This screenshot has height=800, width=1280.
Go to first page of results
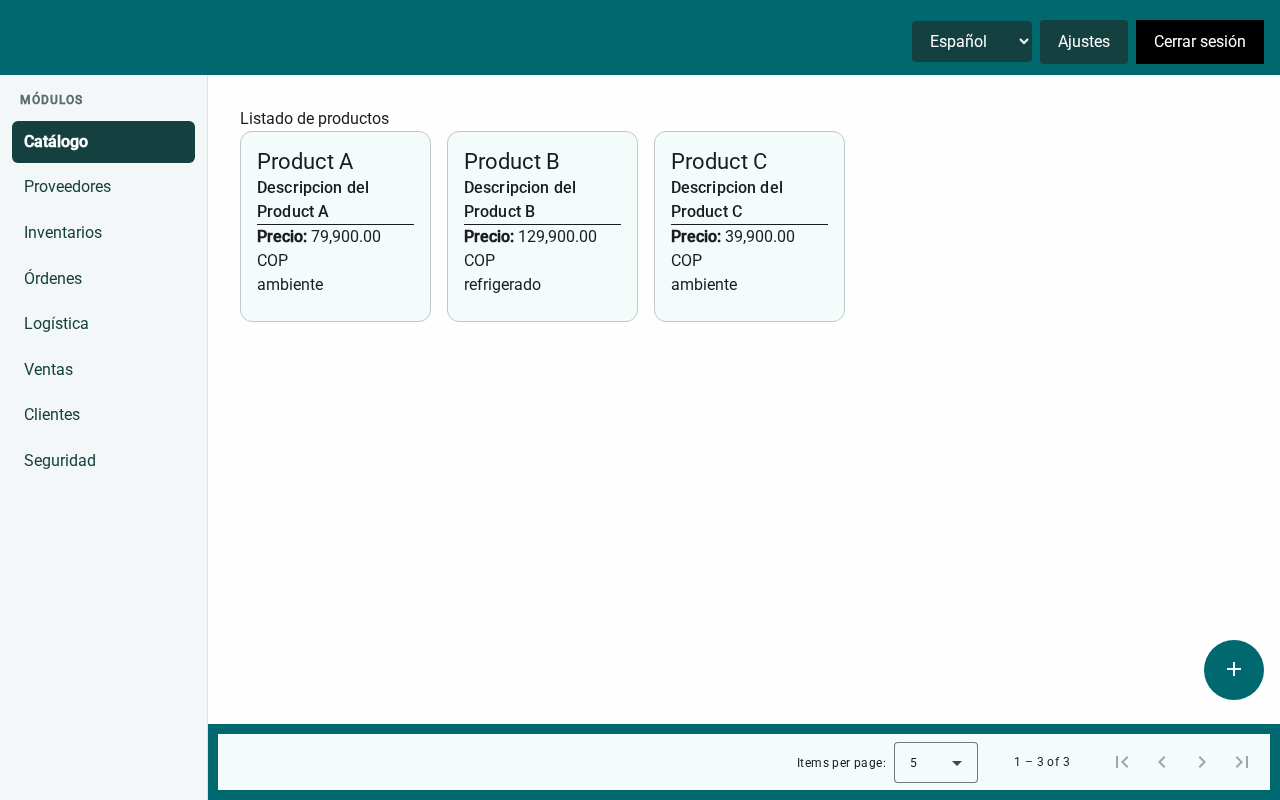click(1122, 762)
